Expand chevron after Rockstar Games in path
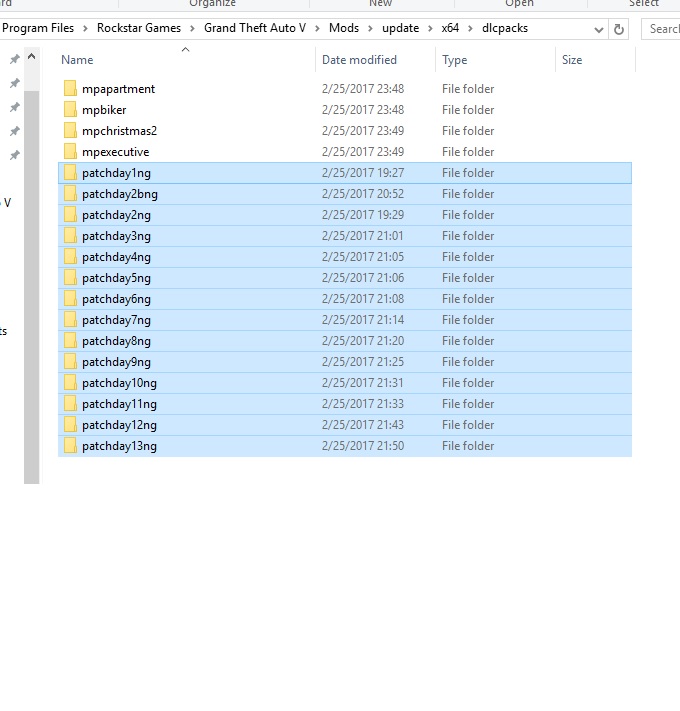The height and width of the screenshot is (711, 680). pos(192,29)
